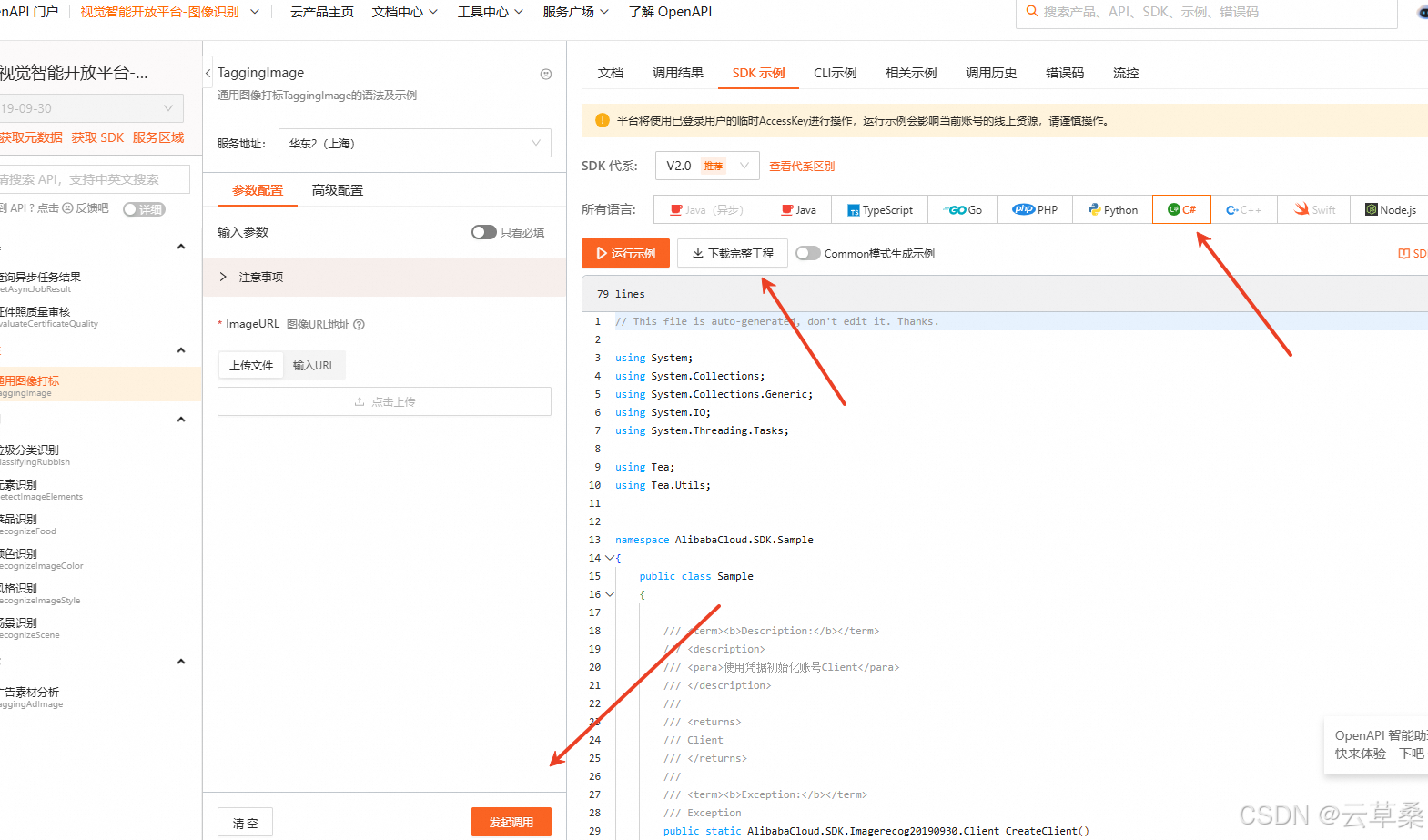
Task: Select Node.js language
Action: 1390,209
